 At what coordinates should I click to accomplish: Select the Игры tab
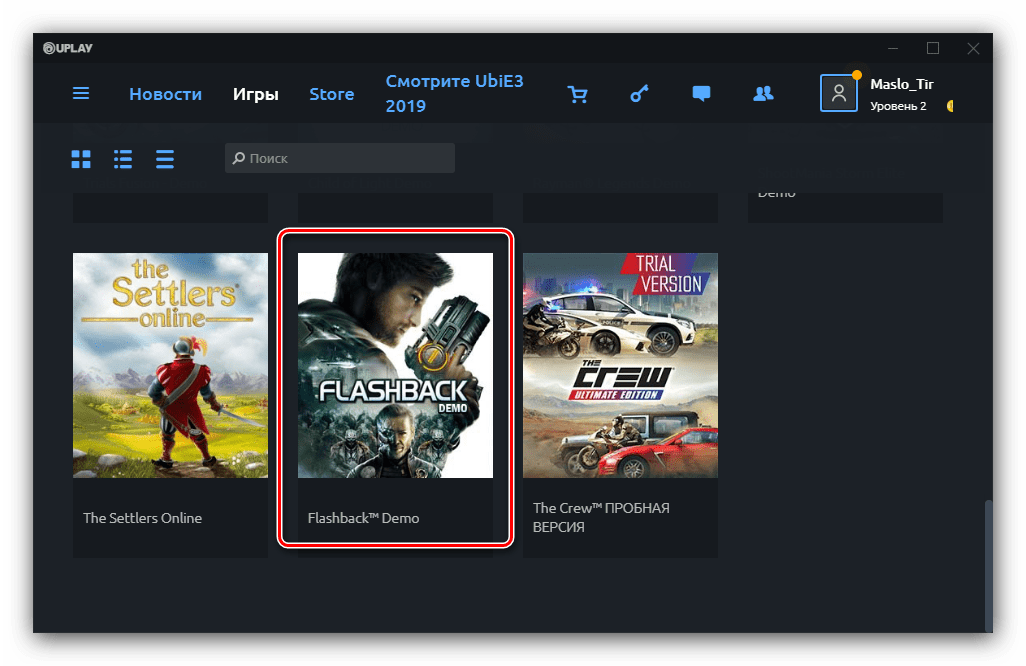(x=256, y=94)
